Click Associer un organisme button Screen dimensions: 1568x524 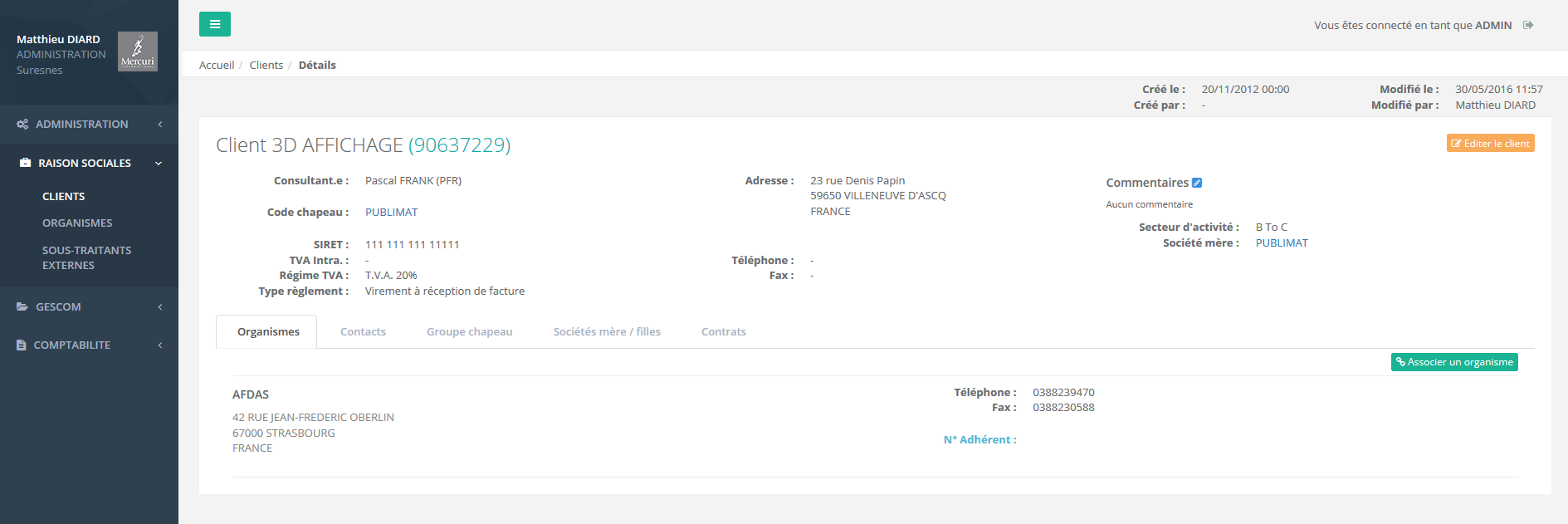coord(1454,362)
